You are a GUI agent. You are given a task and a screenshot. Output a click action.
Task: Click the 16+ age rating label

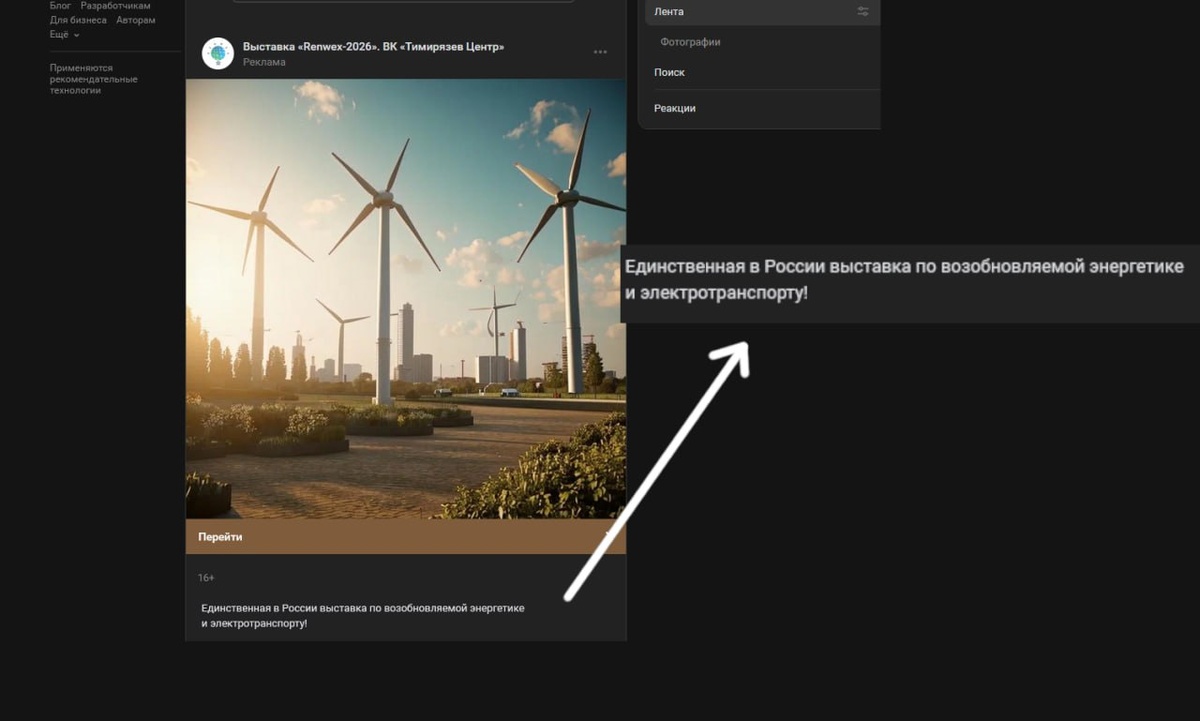click(206, 578)
